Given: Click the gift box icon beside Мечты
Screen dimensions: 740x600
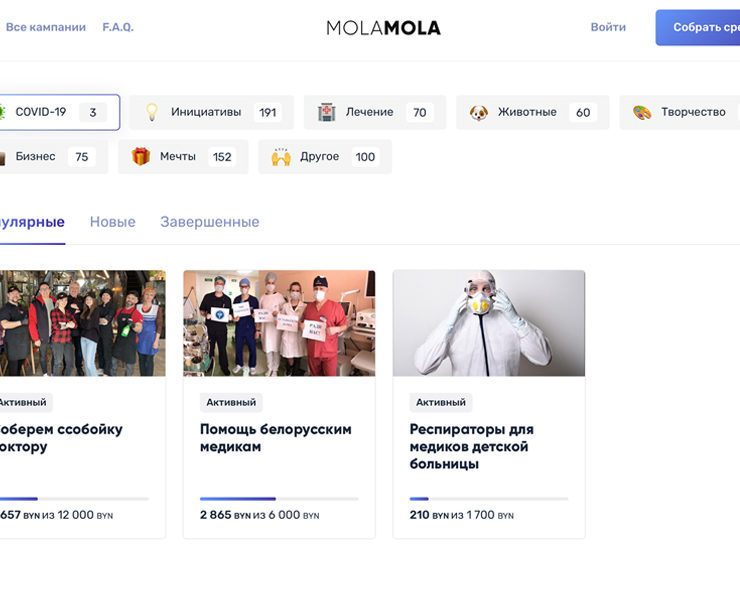Looking at the screenshot, I should (x=141, y=156).
